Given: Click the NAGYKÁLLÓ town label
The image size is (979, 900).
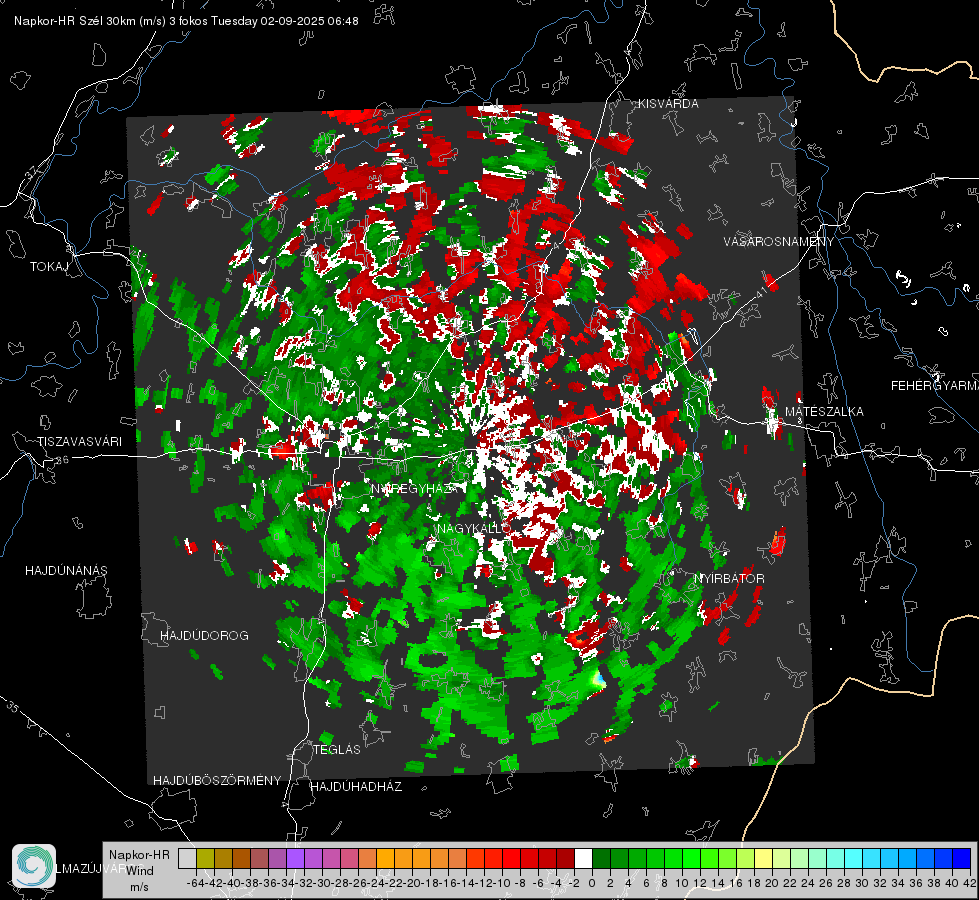Looking at the screenshot, I should (x=474, y=528).
